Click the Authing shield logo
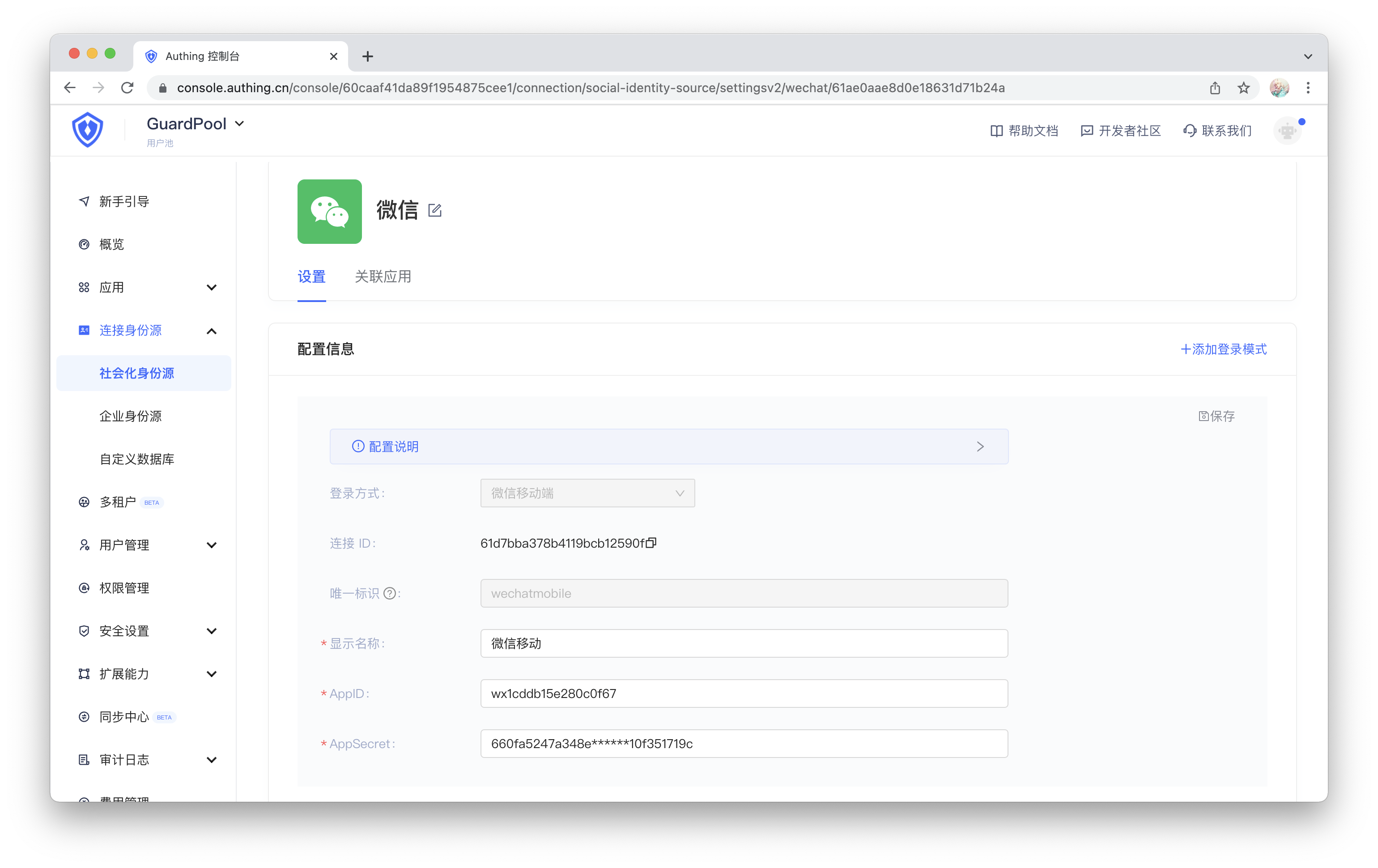1378x868 pixels. click(88, 130)
